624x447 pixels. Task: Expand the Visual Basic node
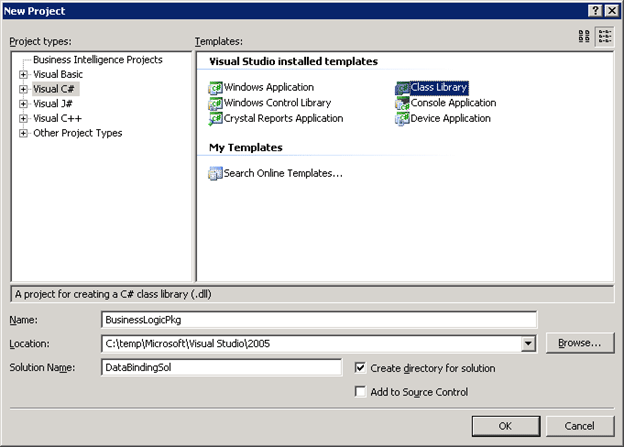tap(23, 74)
